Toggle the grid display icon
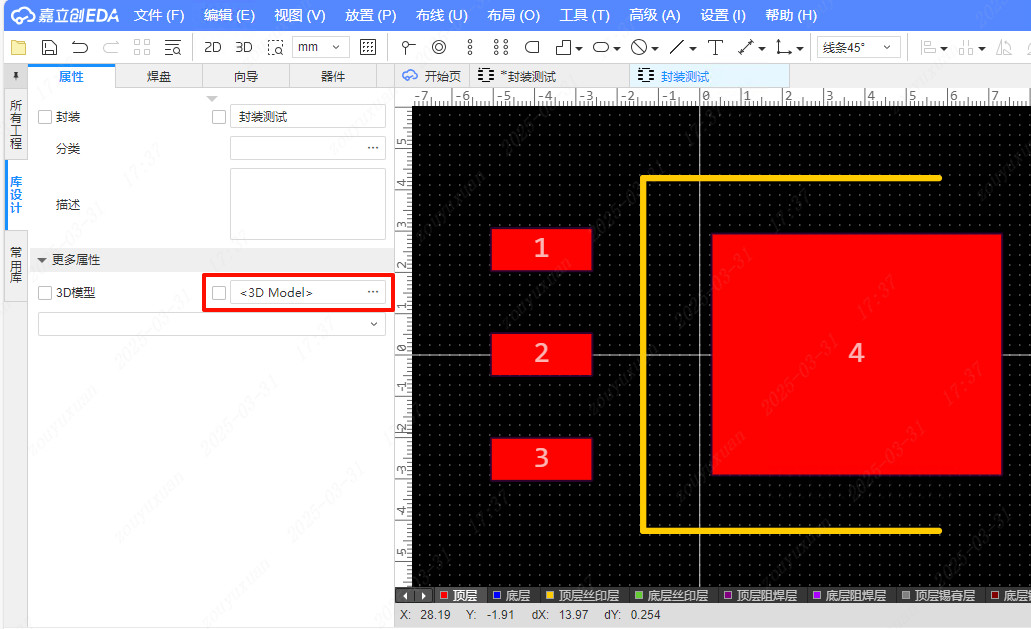 [368, 47]
